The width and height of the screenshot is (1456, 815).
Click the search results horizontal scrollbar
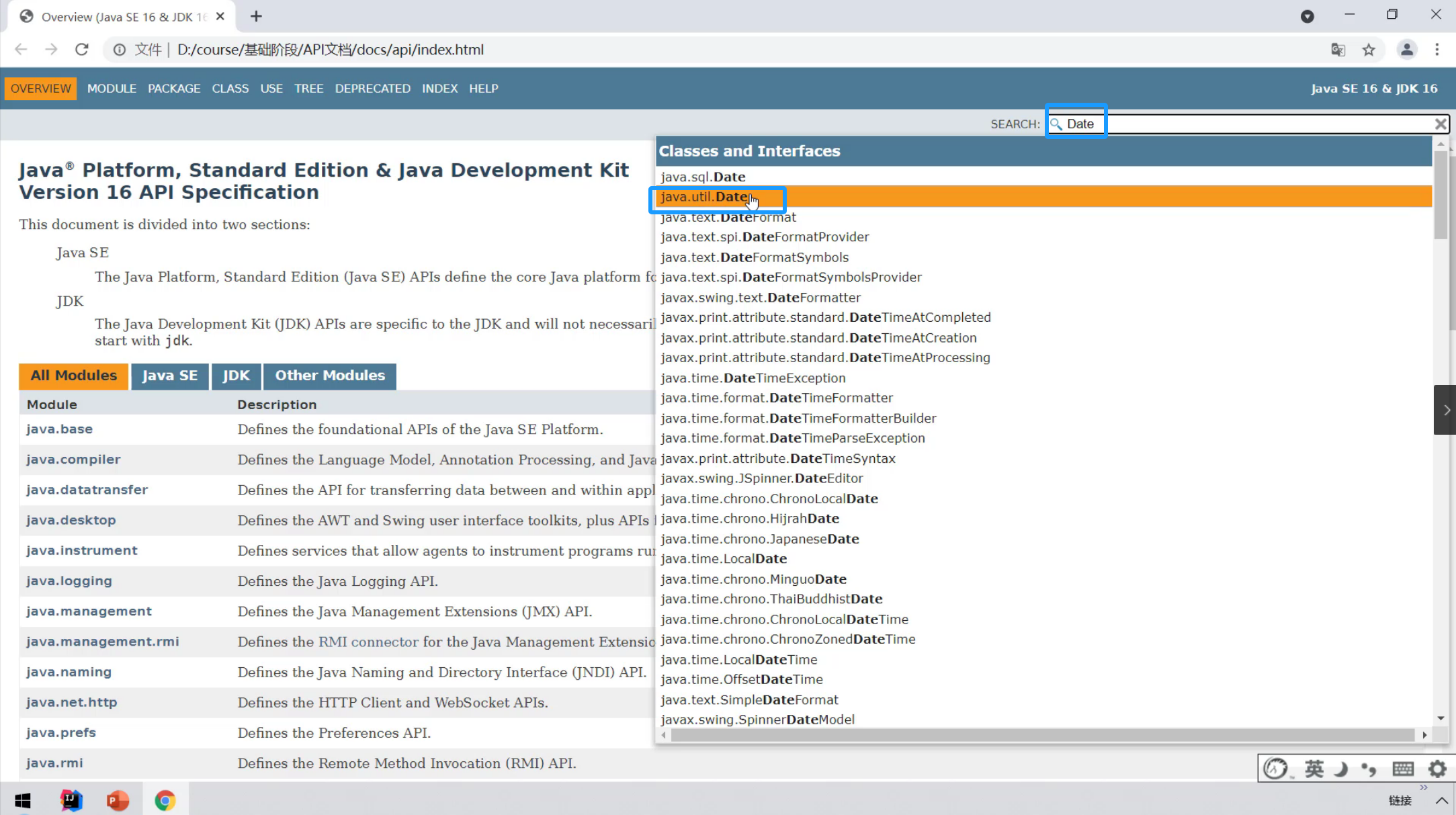[x=1041, y=735]
